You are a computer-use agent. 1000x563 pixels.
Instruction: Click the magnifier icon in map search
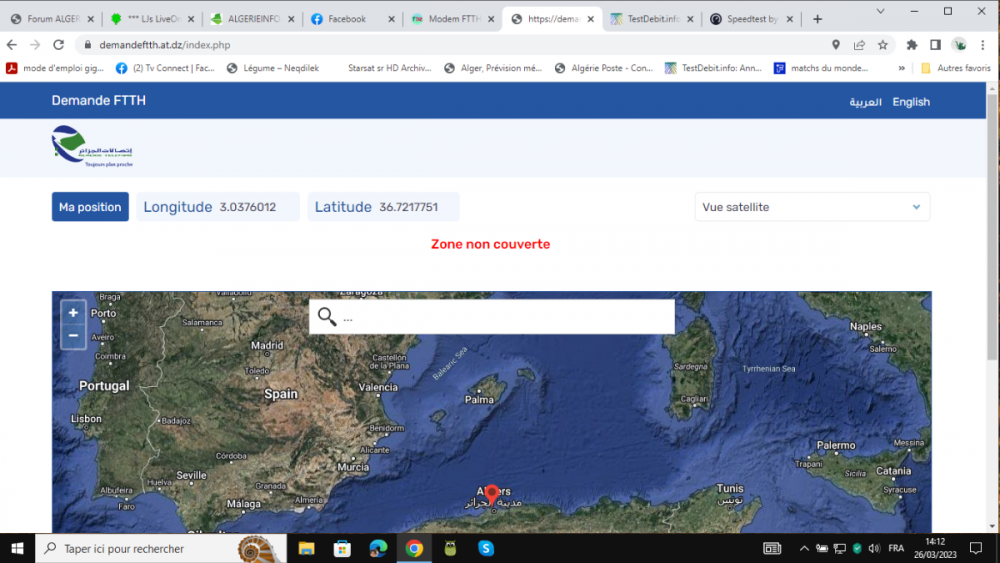327,317
